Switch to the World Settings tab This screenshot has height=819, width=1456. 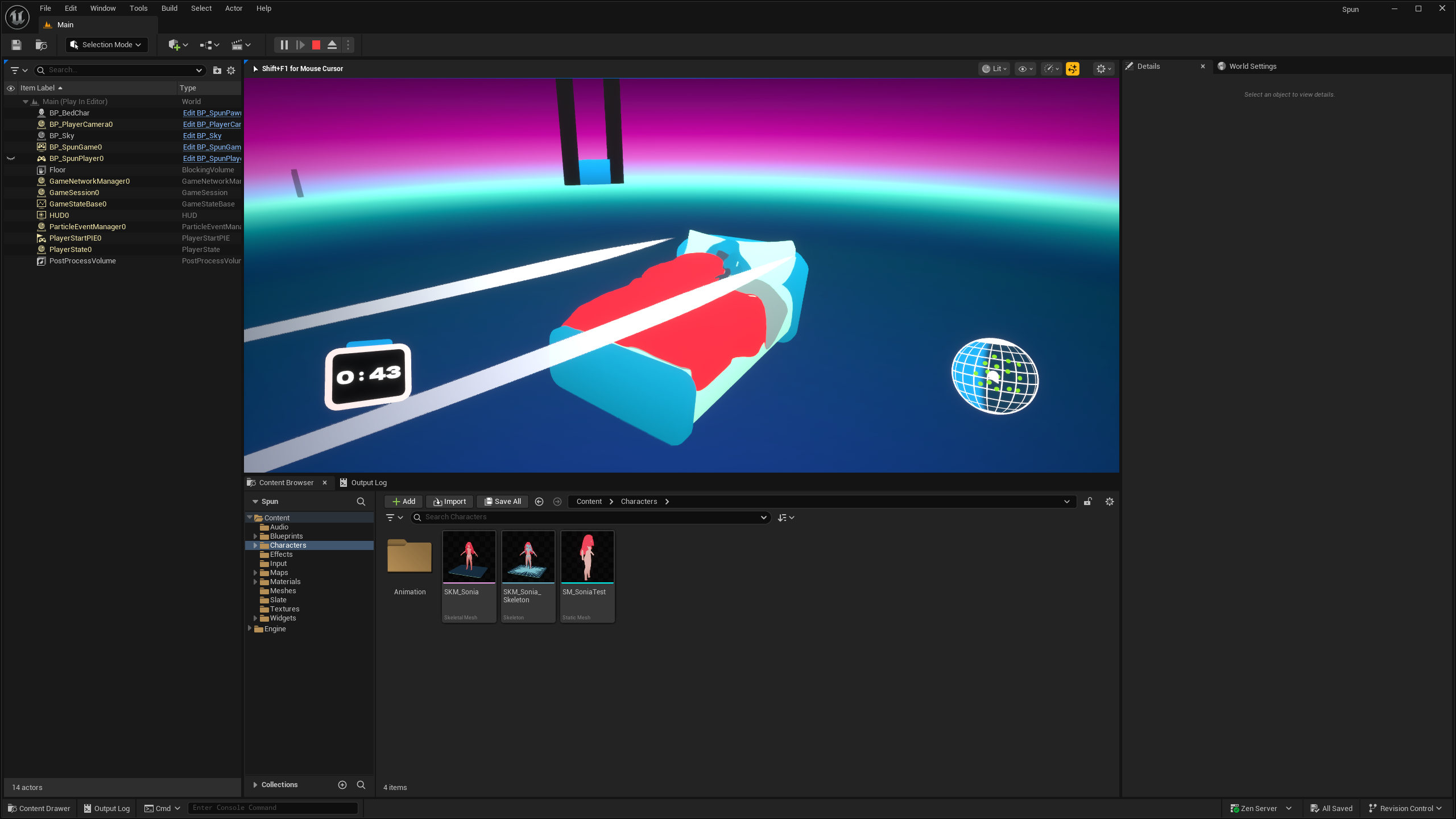coord(1252,67)
